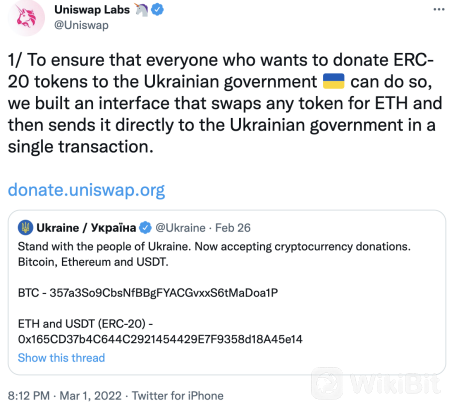Image resolution: width=454 pixels, height=415 pixels.
Task: Click the verified badge next to Україна
Action: tap(145, 228)
